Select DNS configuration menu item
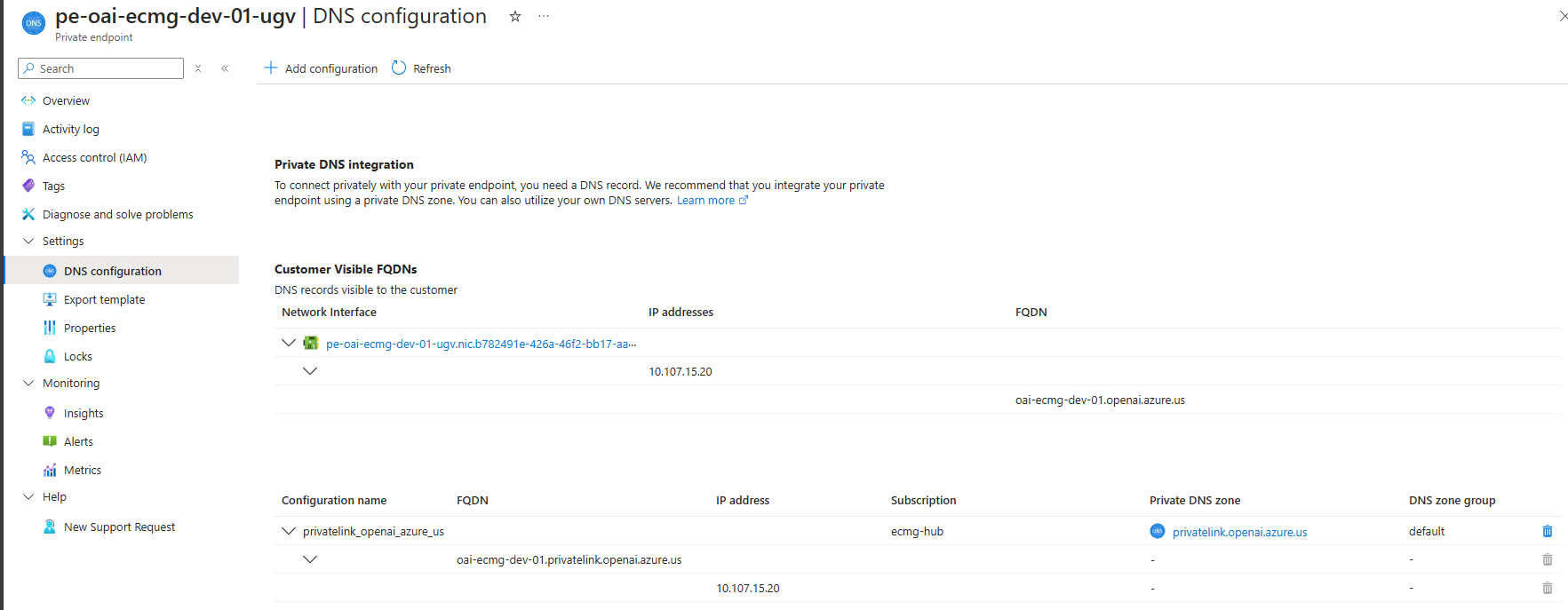 tap(113, 271)
